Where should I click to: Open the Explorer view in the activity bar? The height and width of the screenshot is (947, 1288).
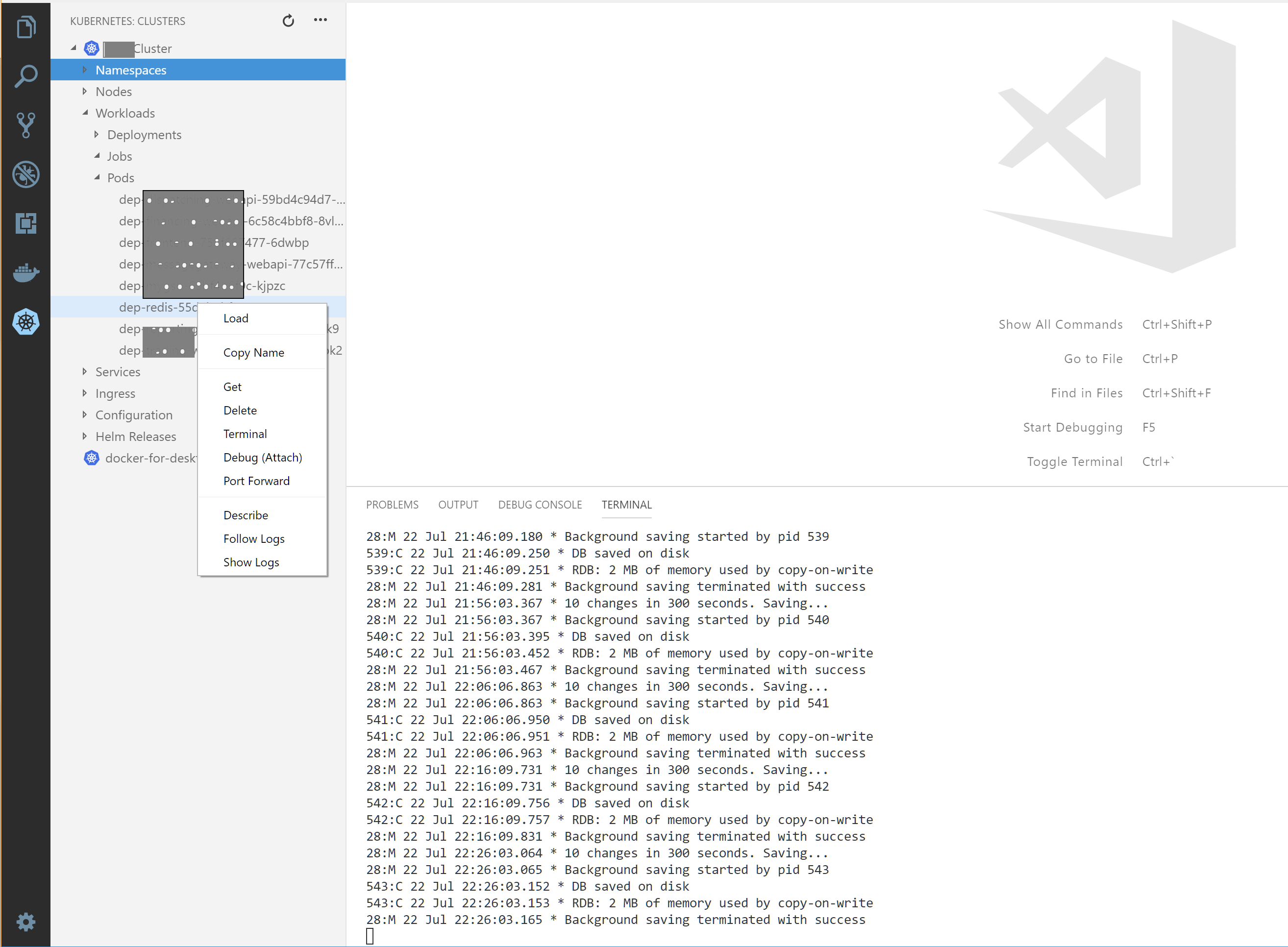(26, 26)
